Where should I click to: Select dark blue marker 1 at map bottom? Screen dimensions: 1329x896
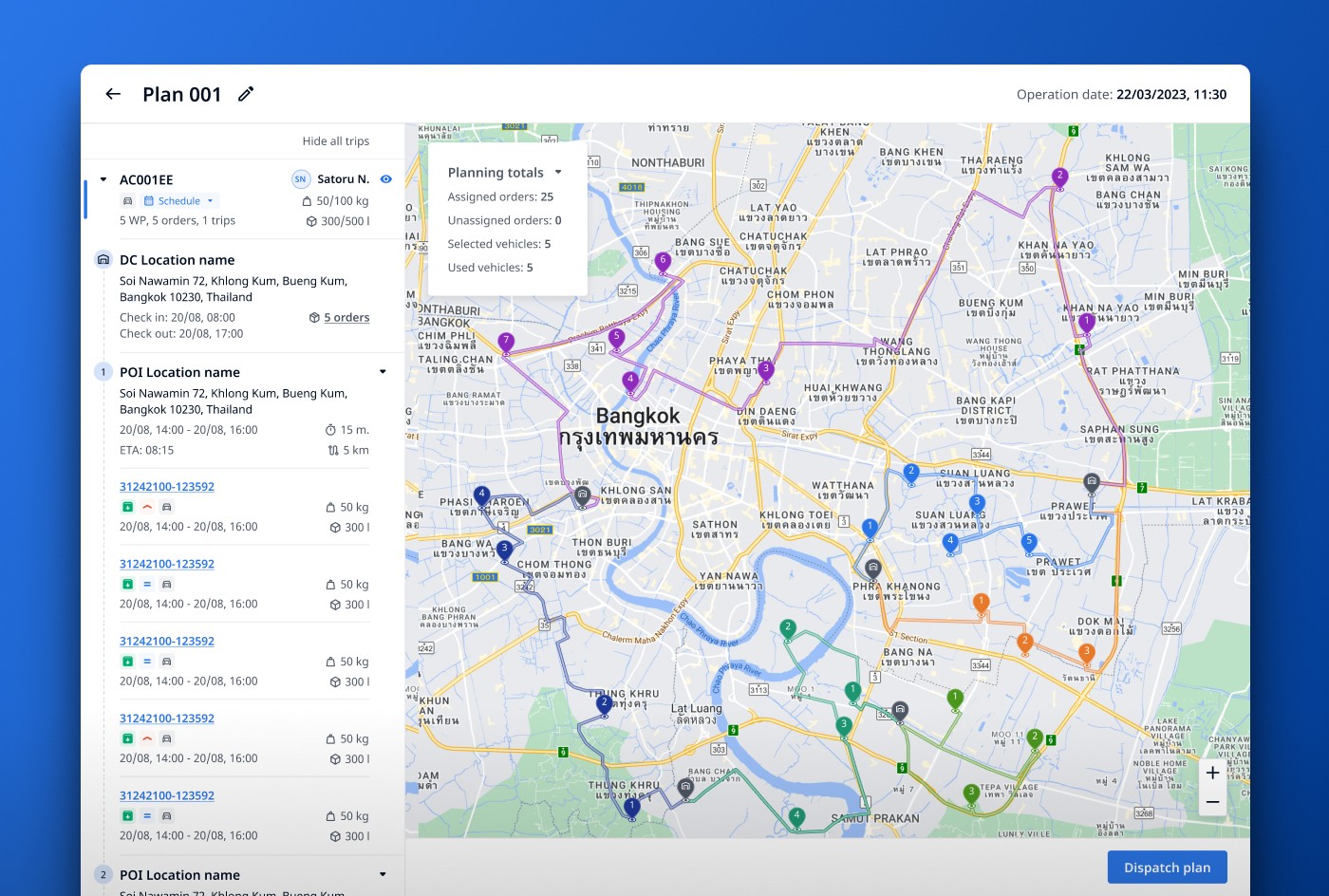pyautogui.click(x=631, y=809)
